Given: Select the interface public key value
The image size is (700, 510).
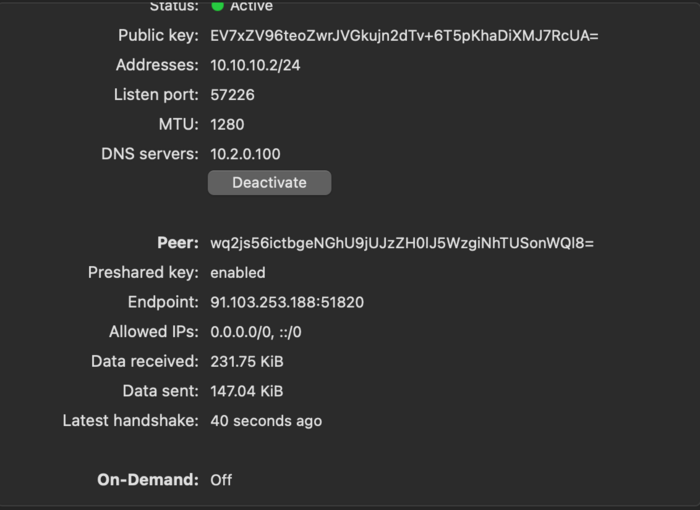Looking at the screenshot, I should 404,36.
